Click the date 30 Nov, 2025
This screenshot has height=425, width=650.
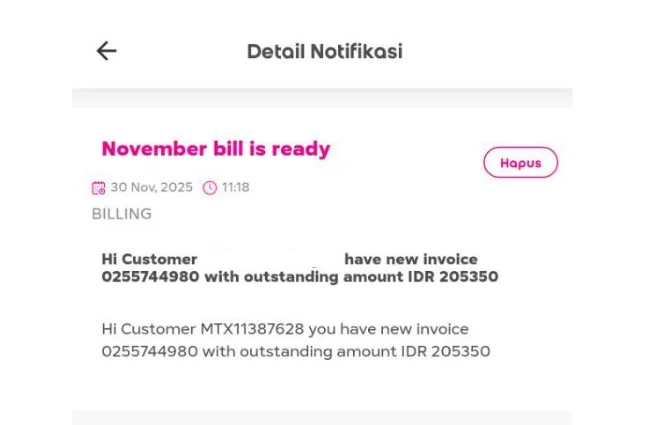151,188
